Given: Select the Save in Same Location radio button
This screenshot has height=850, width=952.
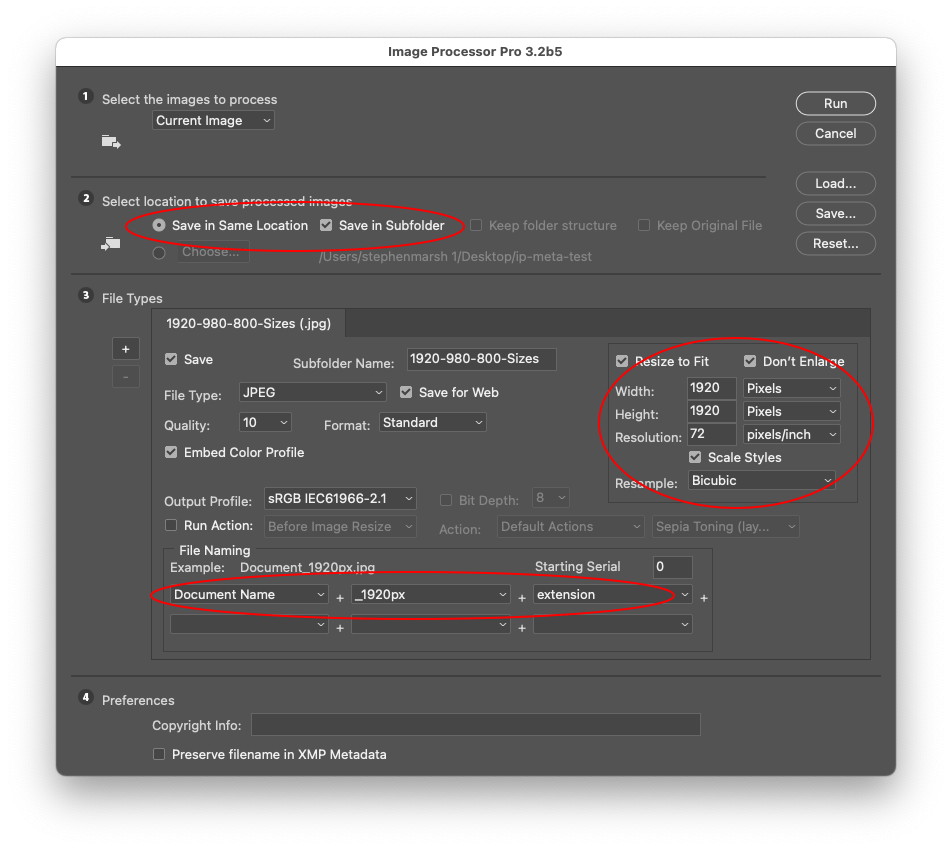Looking at the screenshot, I should point(159,225).
